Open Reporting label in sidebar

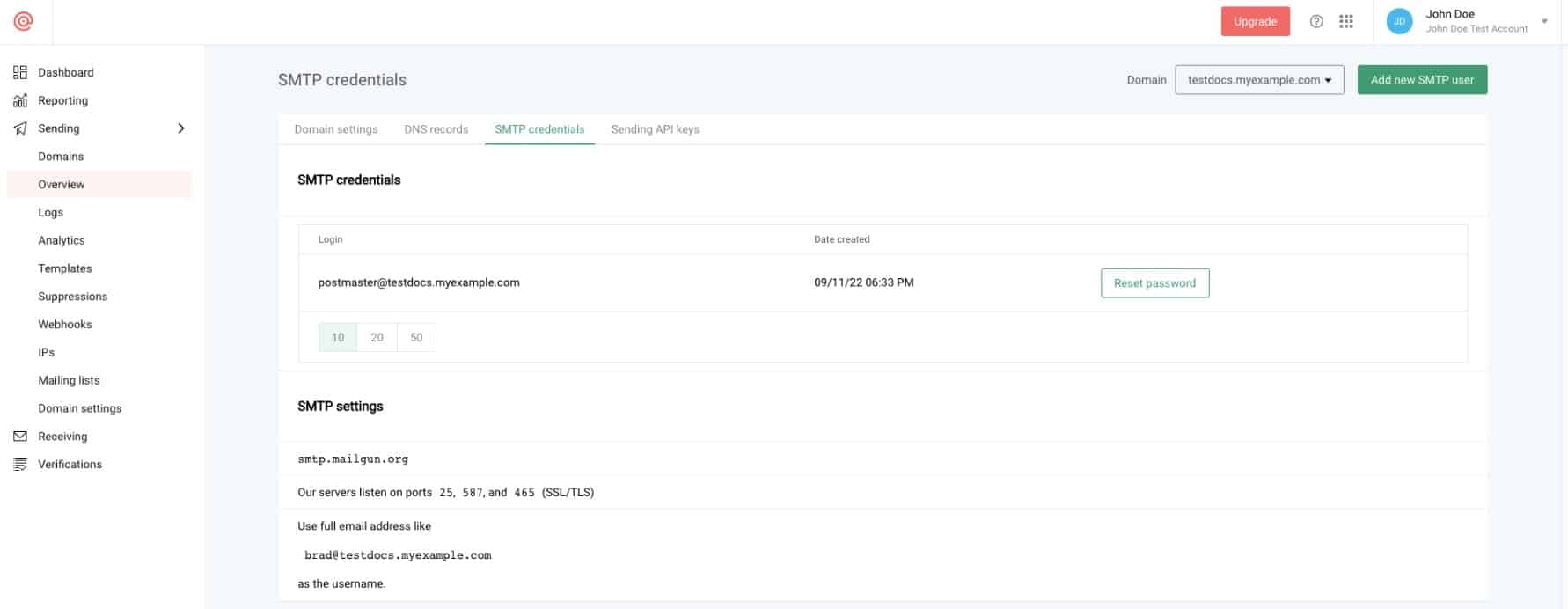pos(62,100)
